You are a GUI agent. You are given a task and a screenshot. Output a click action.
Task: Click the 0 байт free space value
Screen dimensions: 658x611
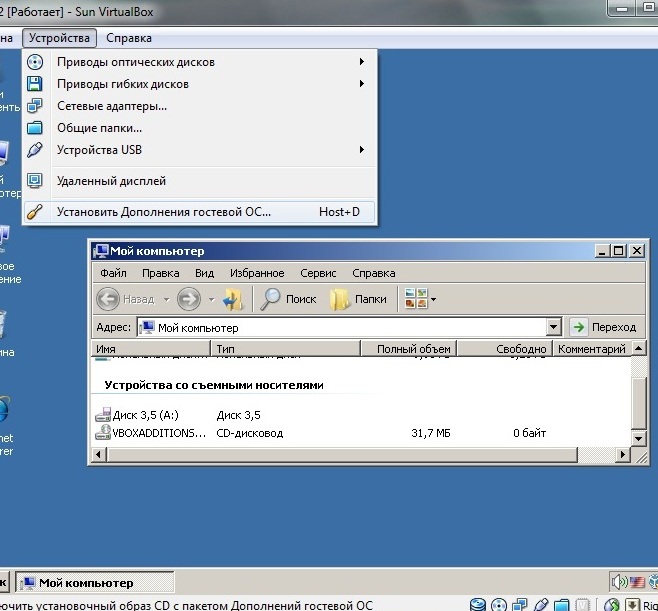(530, 433)
